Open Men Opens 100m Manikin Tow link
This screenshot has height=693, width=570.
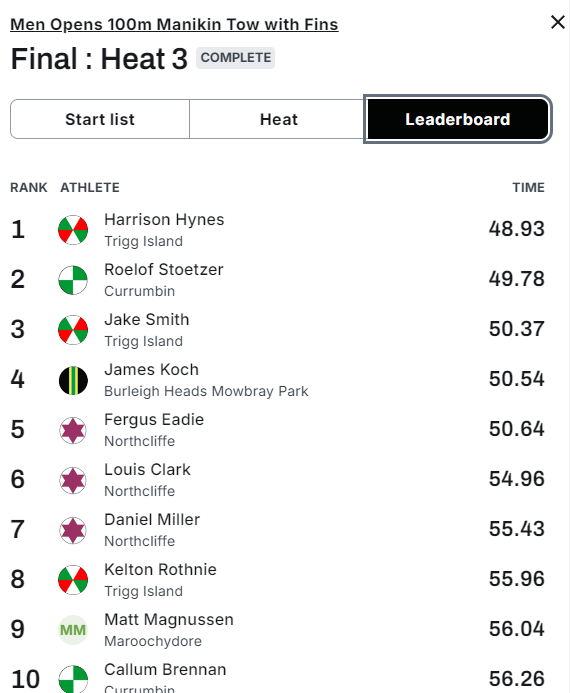click(175, 24)
